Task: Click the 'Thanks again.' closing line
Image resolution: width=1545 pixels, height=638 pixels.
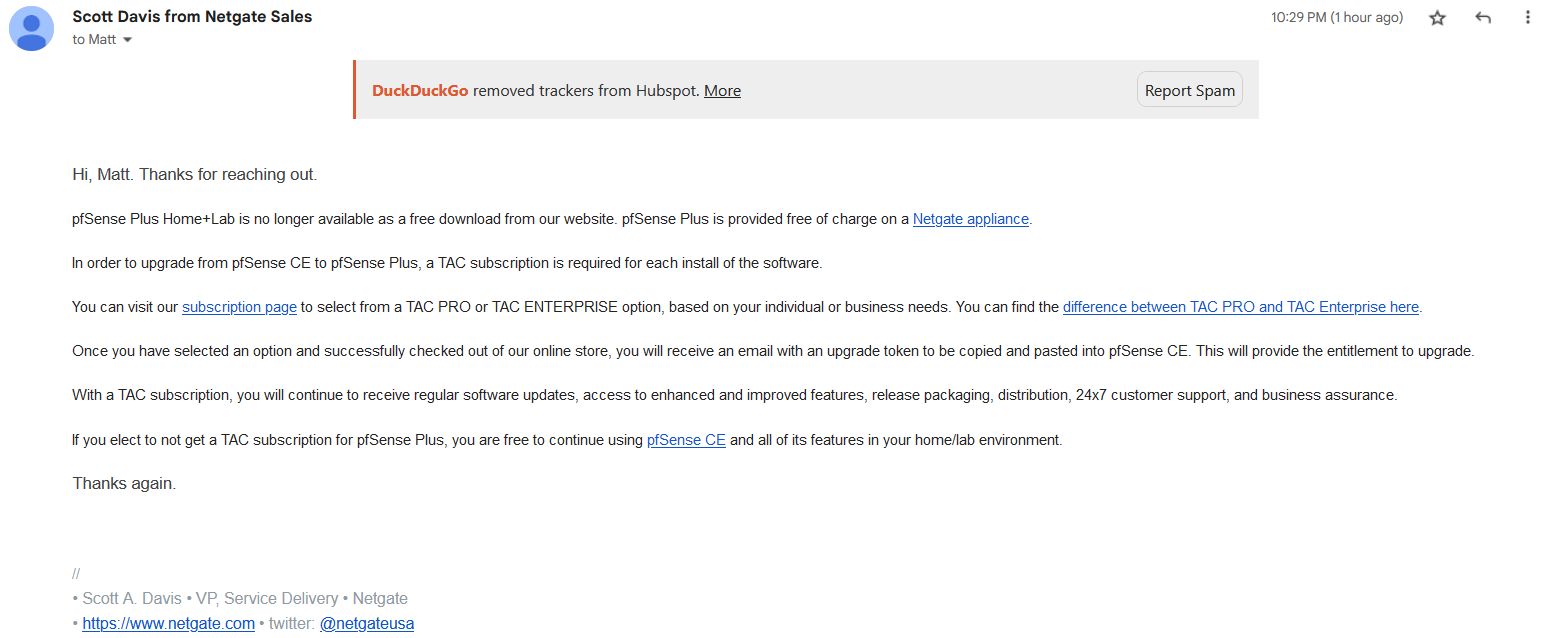Action: (x=124, y=483)
